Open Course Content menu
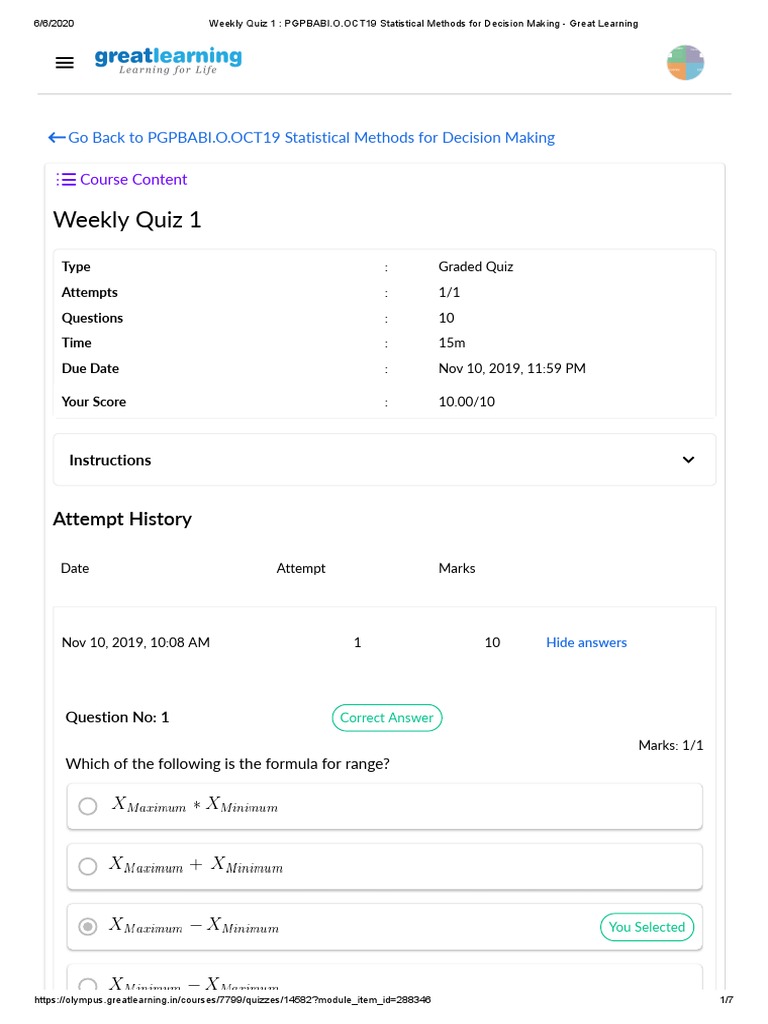The width and height of the screenshot is (768, 1024). click(x=133, y=180)
